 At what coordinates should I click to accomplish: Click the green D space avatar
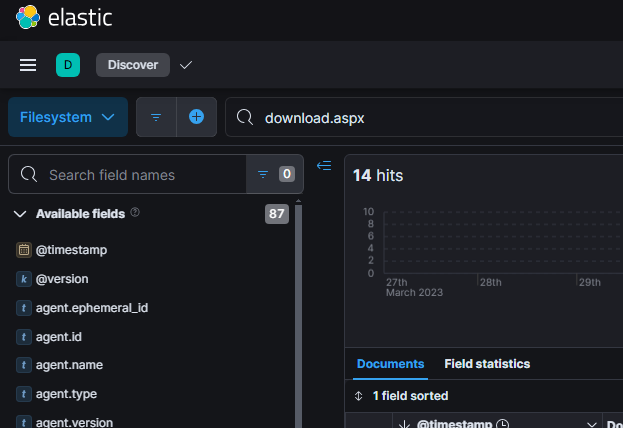click(68, 65)
